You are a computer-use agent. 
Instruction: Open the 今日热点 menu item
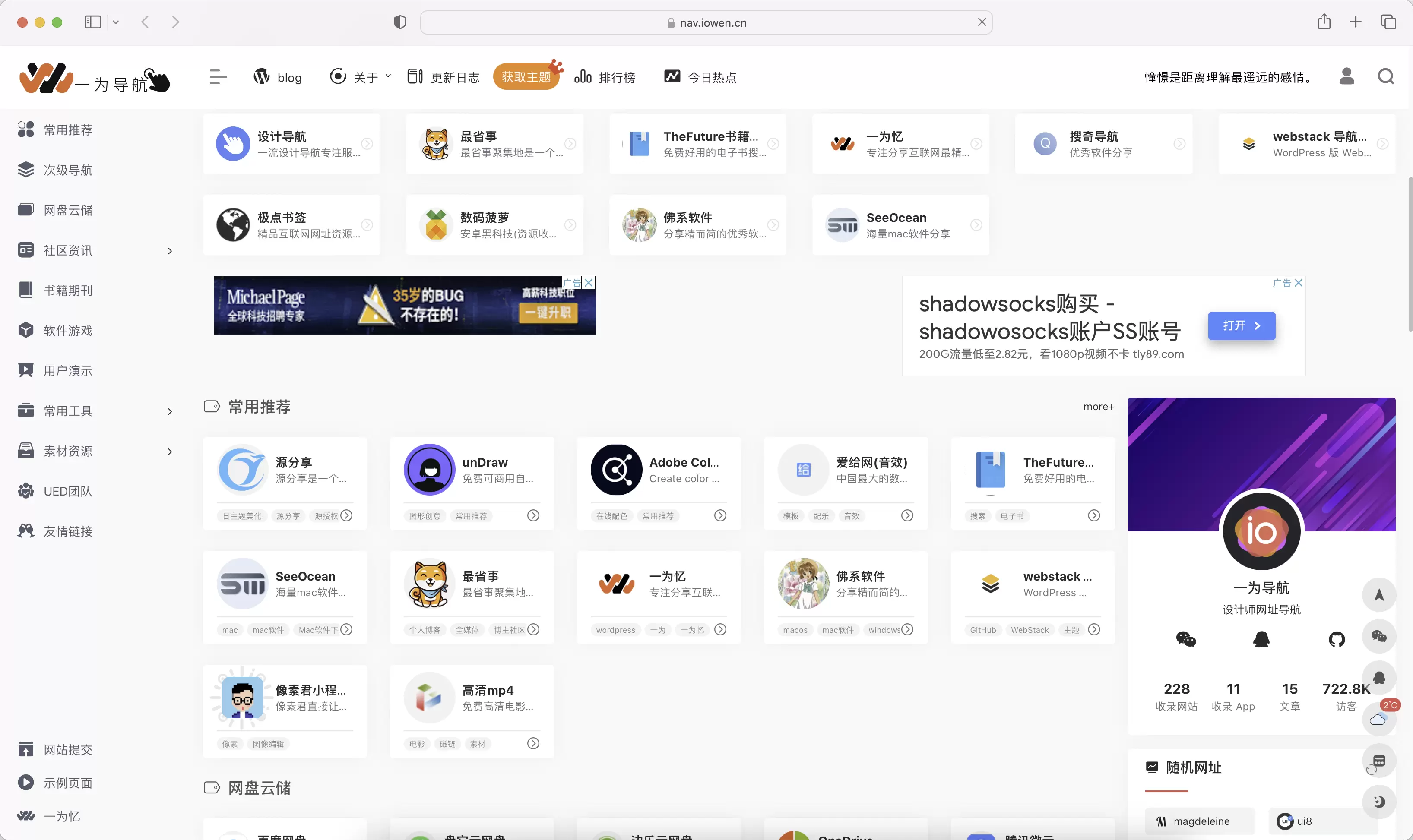pyautogui.click(x=700, y=76)
